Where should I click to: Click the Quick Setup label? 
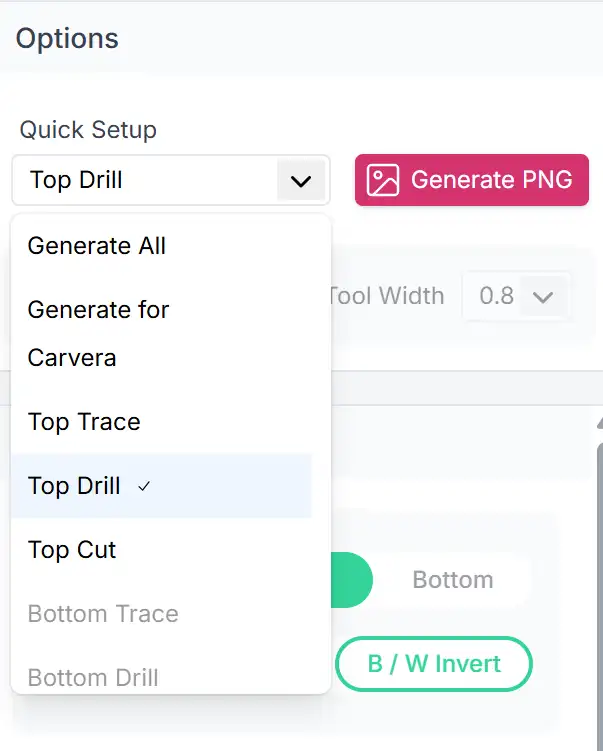(88, 130)
